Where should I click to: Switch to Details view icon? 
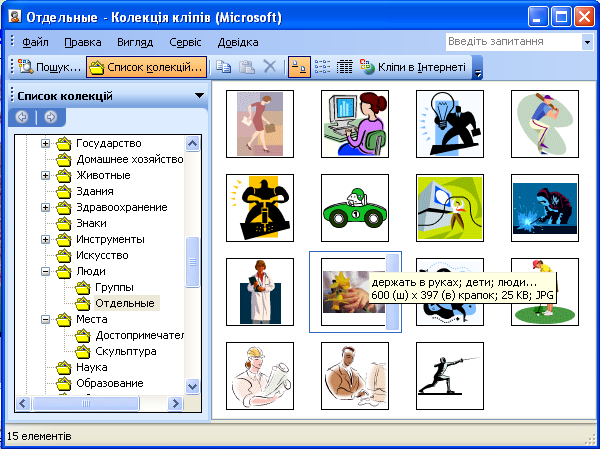(x=344, y=67)
